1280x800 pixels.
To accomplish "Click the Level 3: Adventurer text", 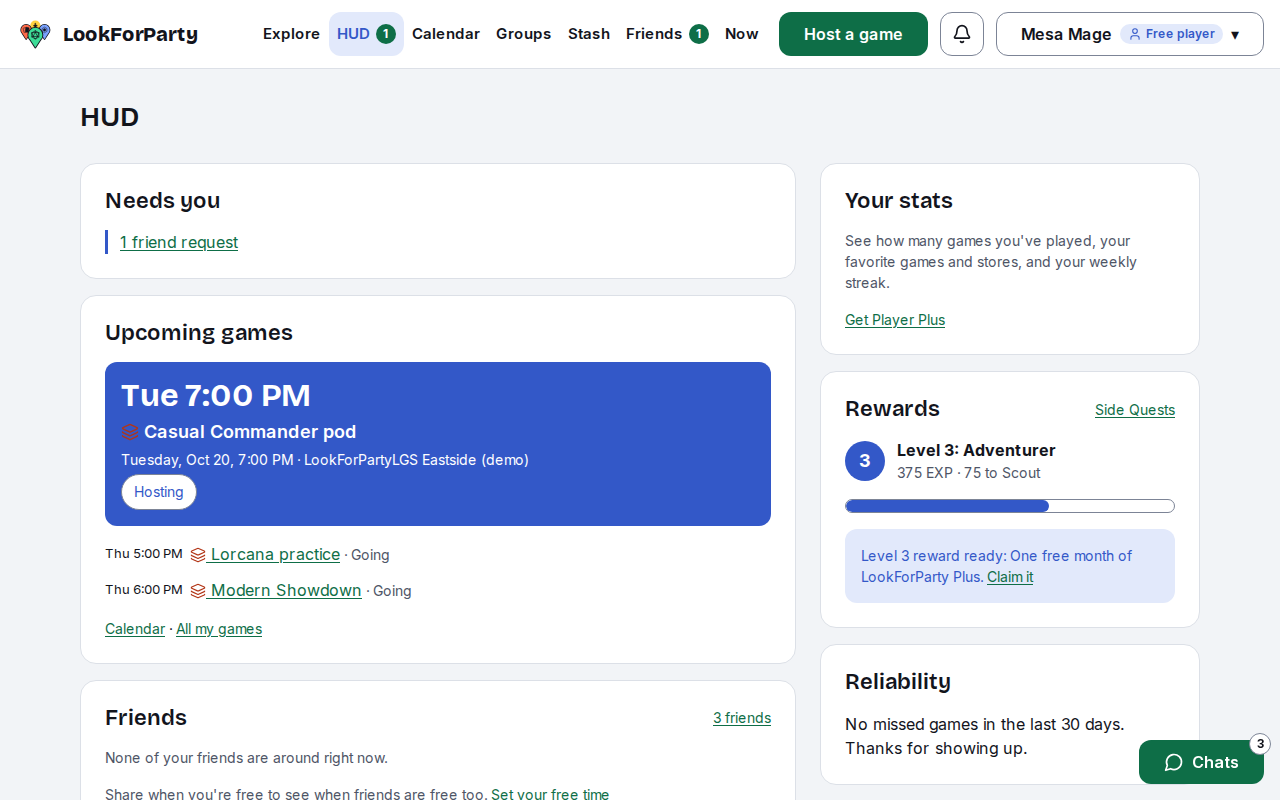I will tap(976, 450).
